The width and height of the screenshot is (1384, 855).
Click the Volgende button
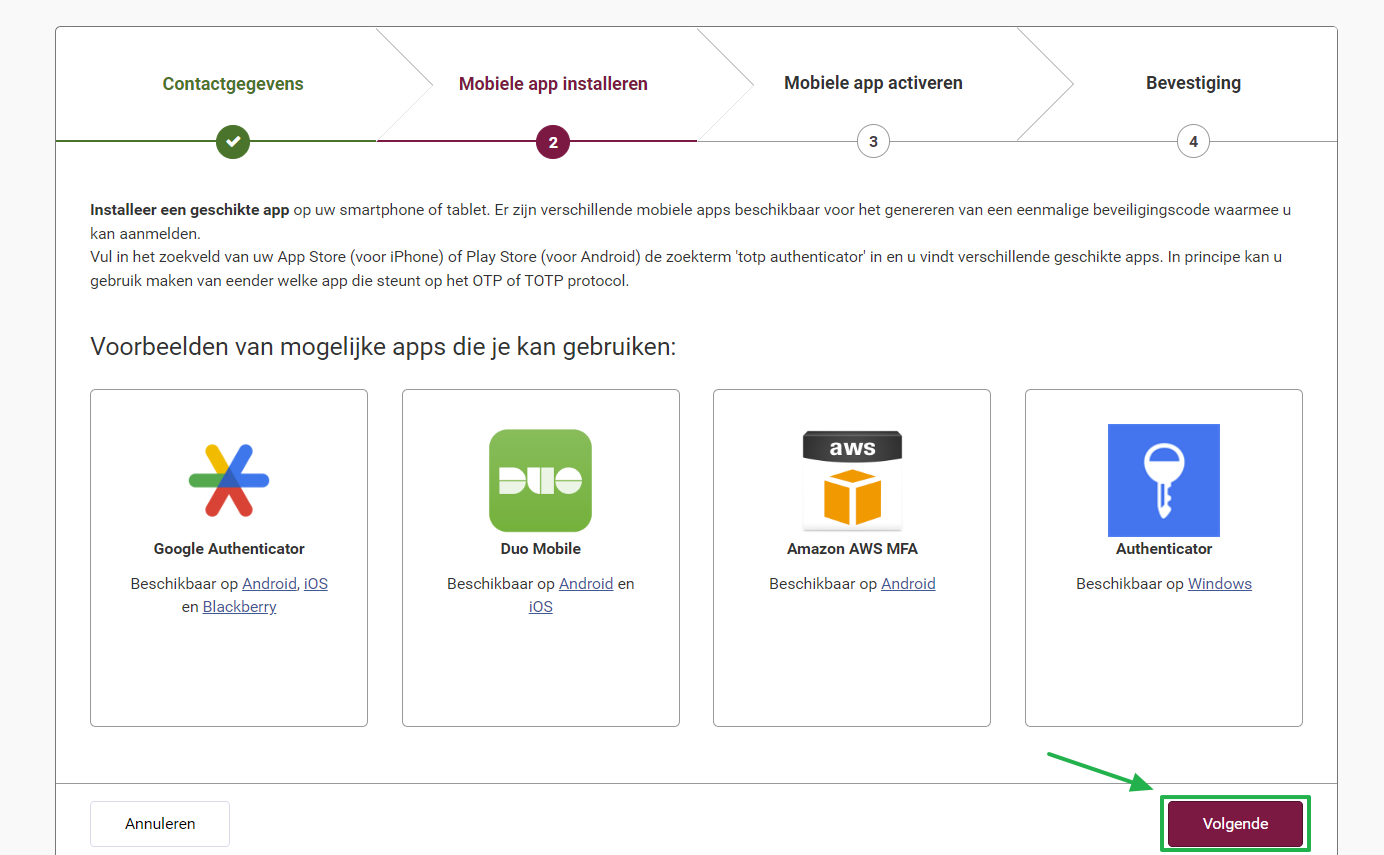(1235, 823)
